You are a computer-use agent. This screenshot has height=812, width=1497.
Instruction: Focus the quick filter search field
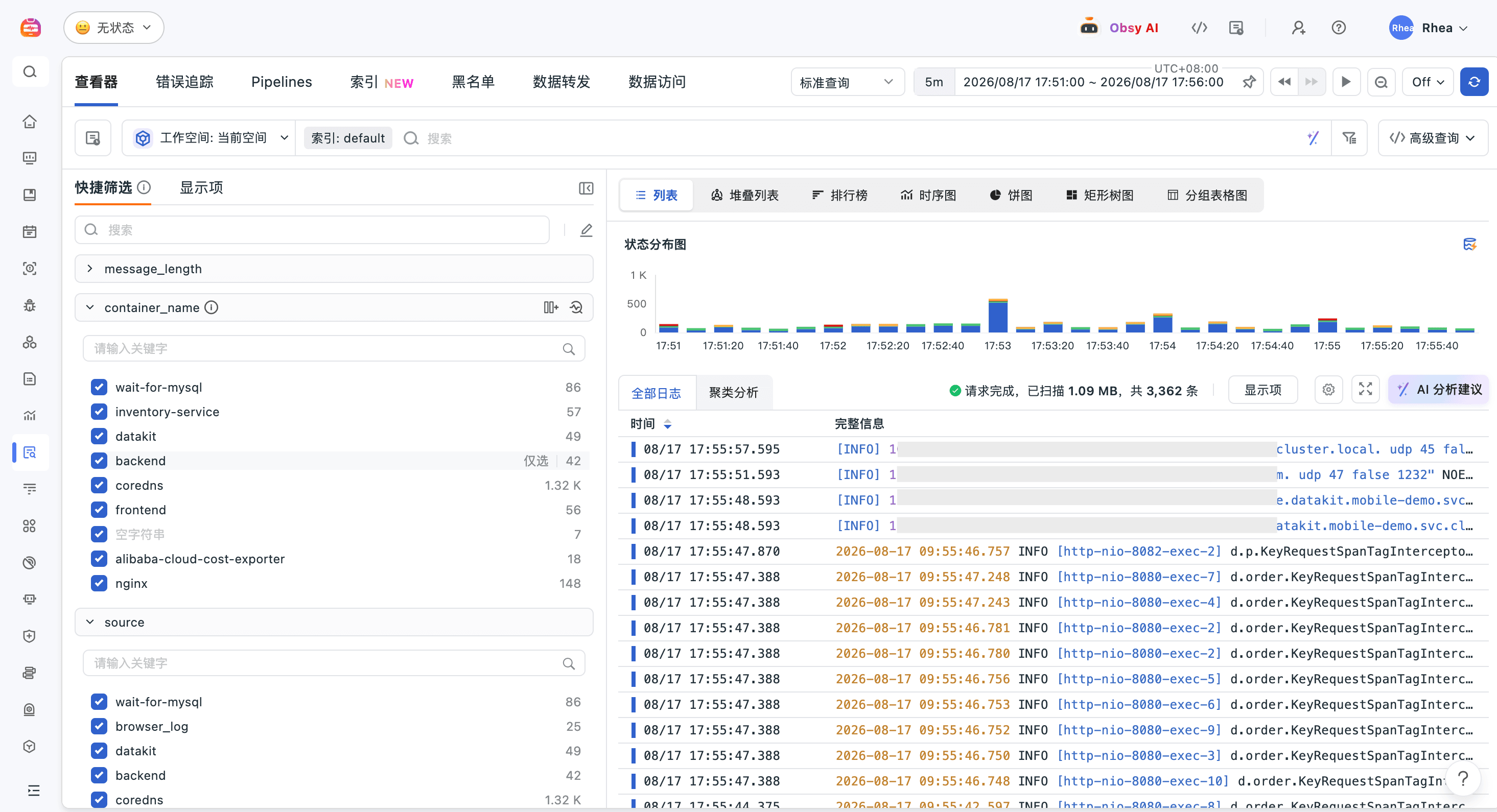[x=312, y=230]
